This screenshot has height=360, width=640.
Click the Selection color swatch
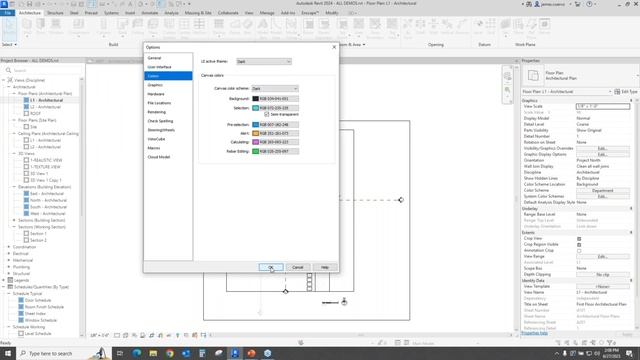click(x=256, y=108)
